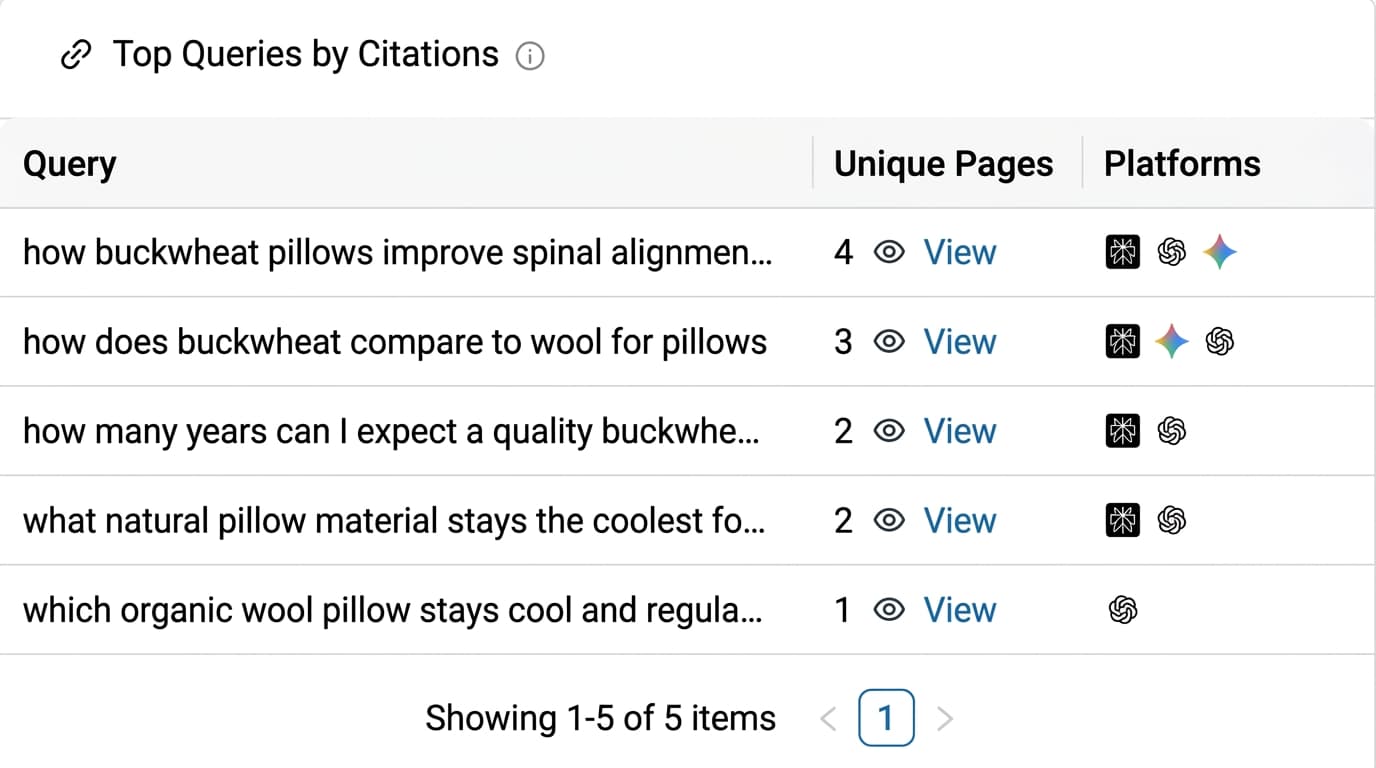The width and height of the screenshot is (1376, 768).
Task: Go to the previous page arrow
Action: [828, 718]
